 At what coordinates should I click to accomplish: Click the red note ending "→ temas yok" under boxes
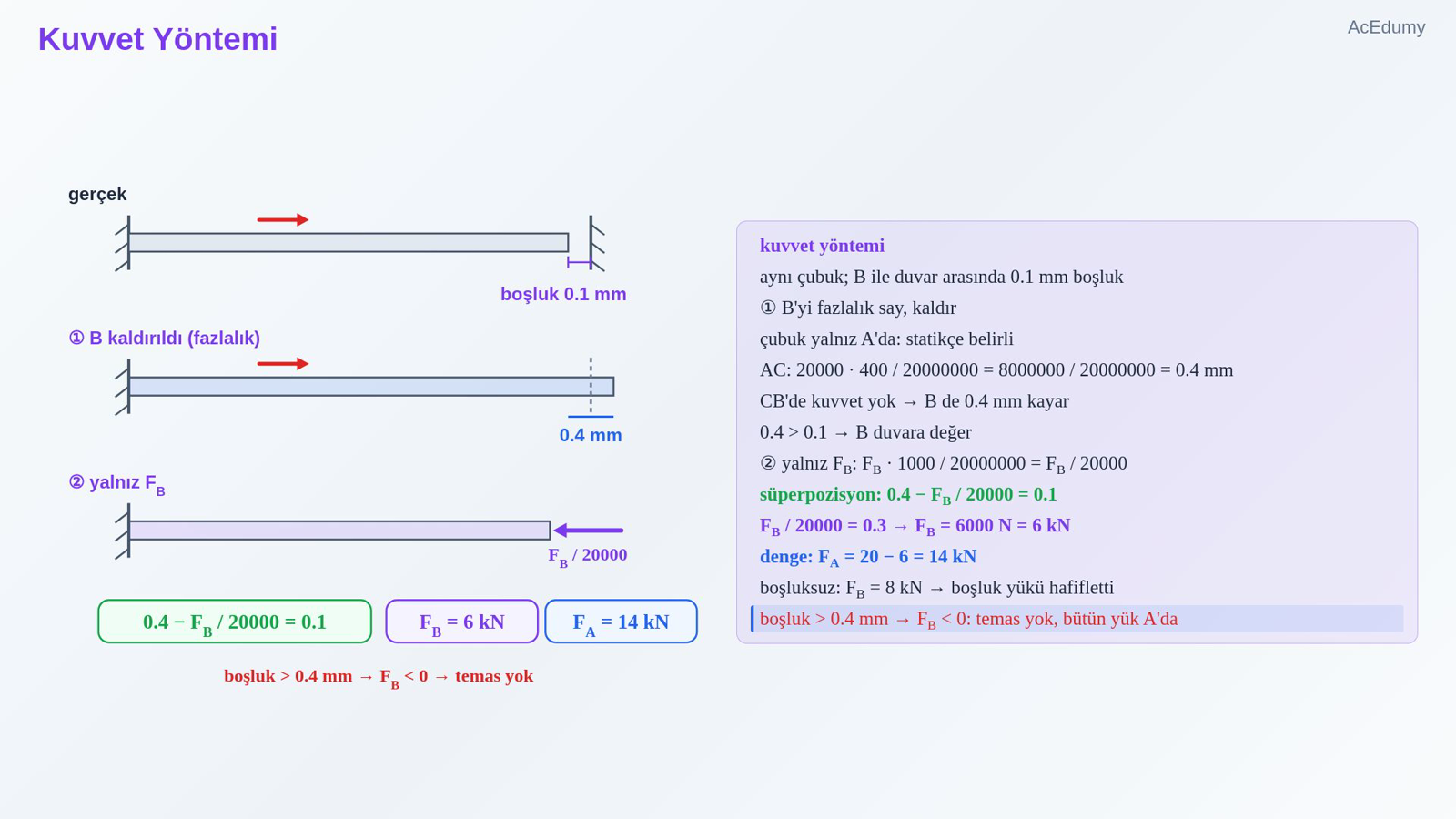379,677
